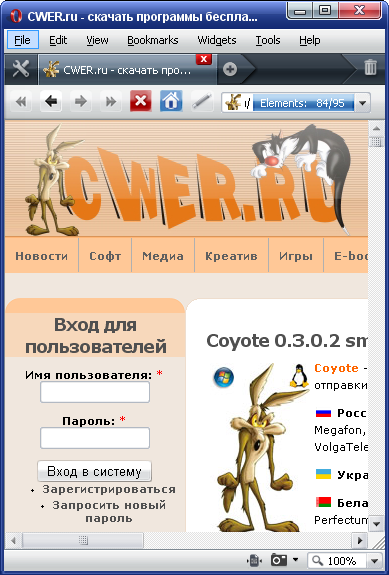389x575 pixels.
Task: Click the Зарегистрироваться link
Action: point(109,490)
